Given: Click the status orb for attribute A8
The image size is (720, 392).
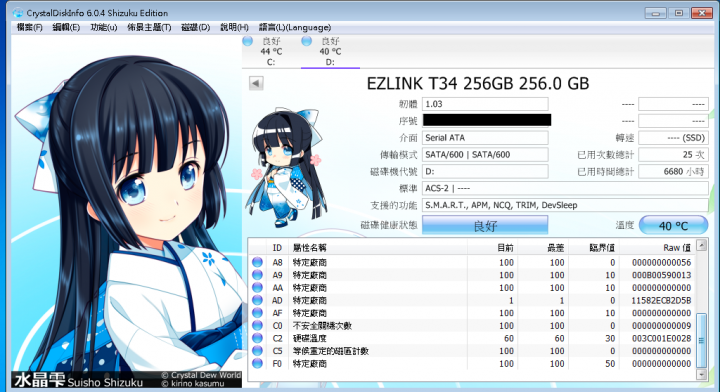Looking at the screenshot, I should pyautogui.click(x=257, y=262).
